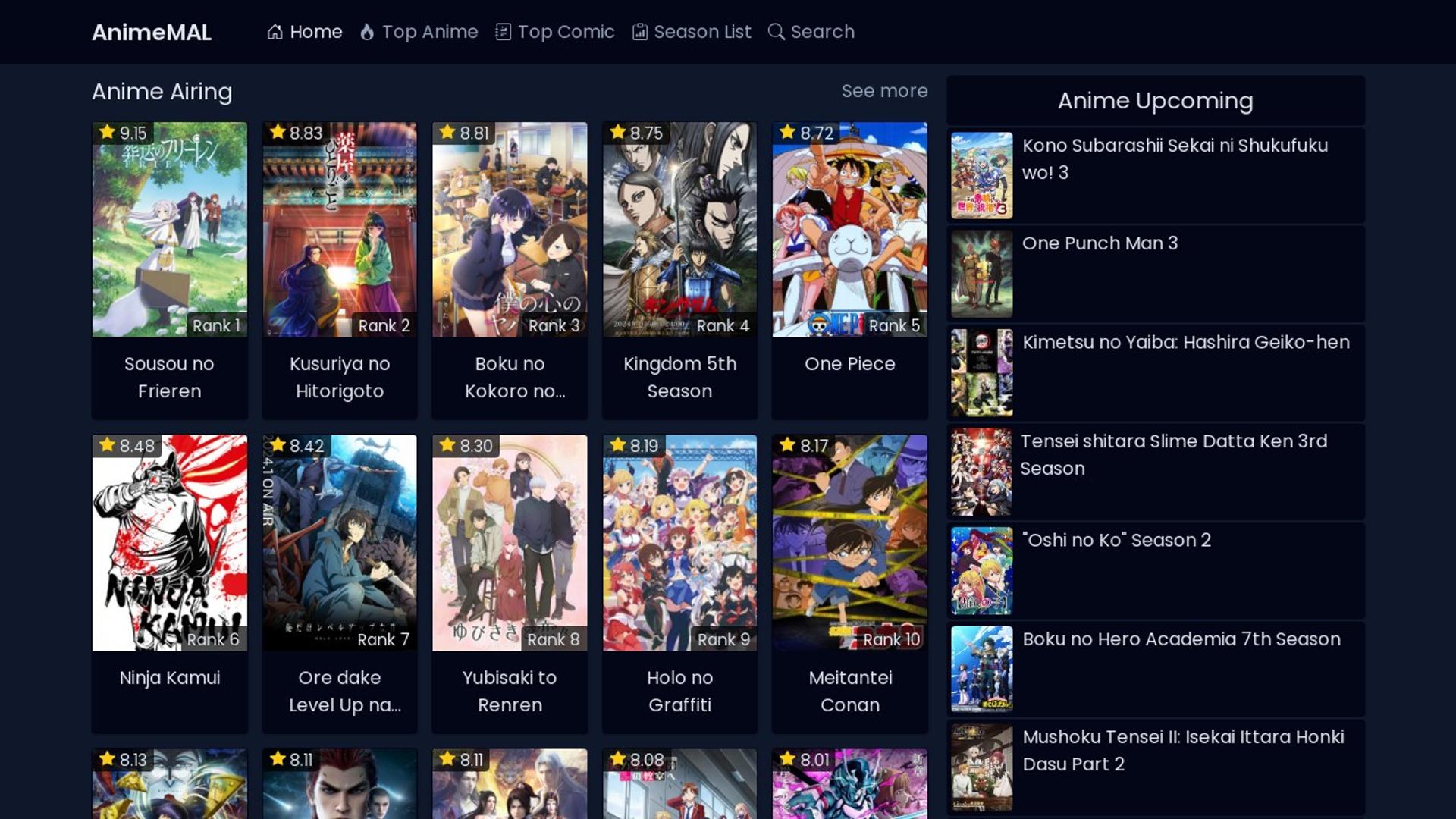The image size is (1456, 819).
Task: Click the star icon beside 8.48
Action: pyautogui.click(x=107, y=445)
